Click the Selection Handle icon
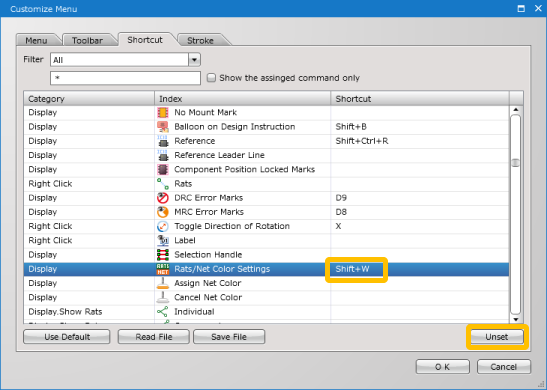 (163, 255)
